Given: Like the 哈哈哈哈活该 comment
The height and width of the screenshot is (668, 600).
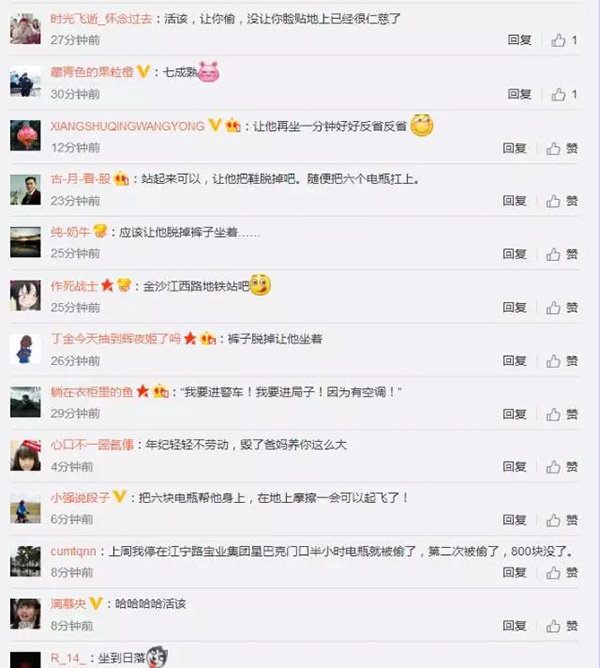Looking at the screenshot, I should click(562, 626).
